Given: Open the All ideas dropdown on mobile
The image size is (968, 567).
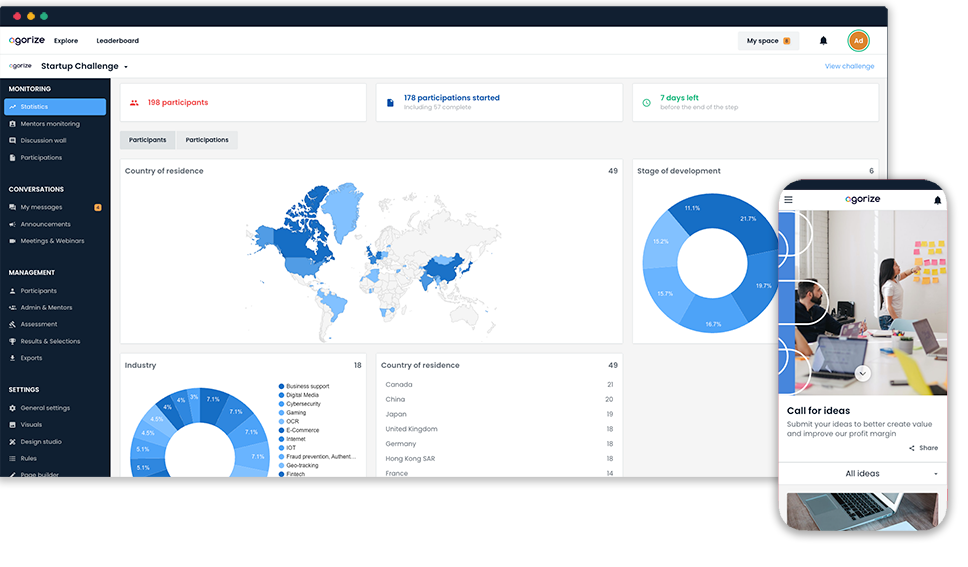Looking at the screenshot, I should point(862,473).
